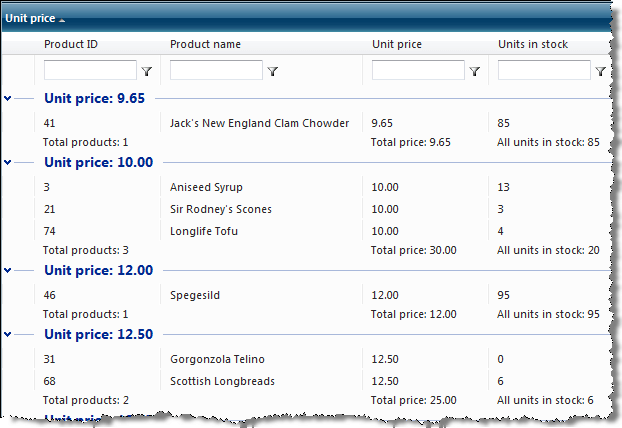Focus the Product name filter text box
Viewport: 622px width, 428px height.
pyautogui.click(x=216, y=71)
